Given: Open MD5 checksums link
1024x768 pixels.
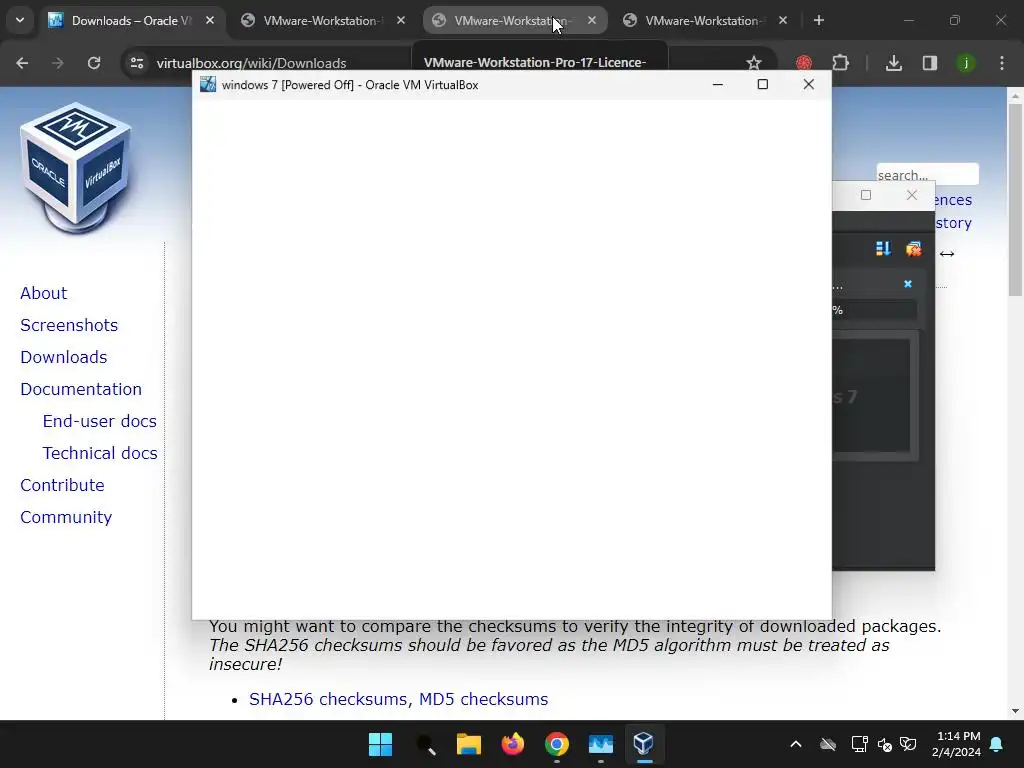Looking at the screenshot, I should click(x=483, y=699).
